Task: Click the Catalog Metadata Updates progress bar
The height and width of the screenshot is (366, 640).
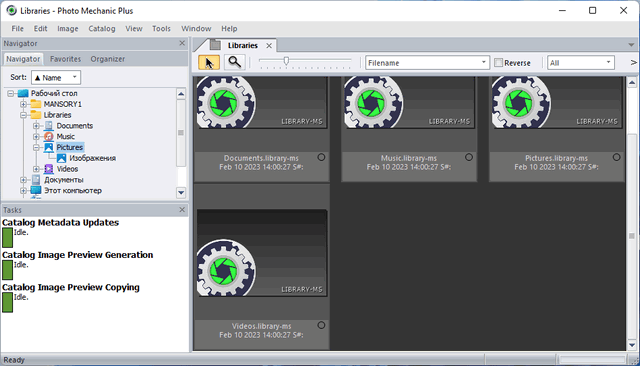Action: pos(7,237)
